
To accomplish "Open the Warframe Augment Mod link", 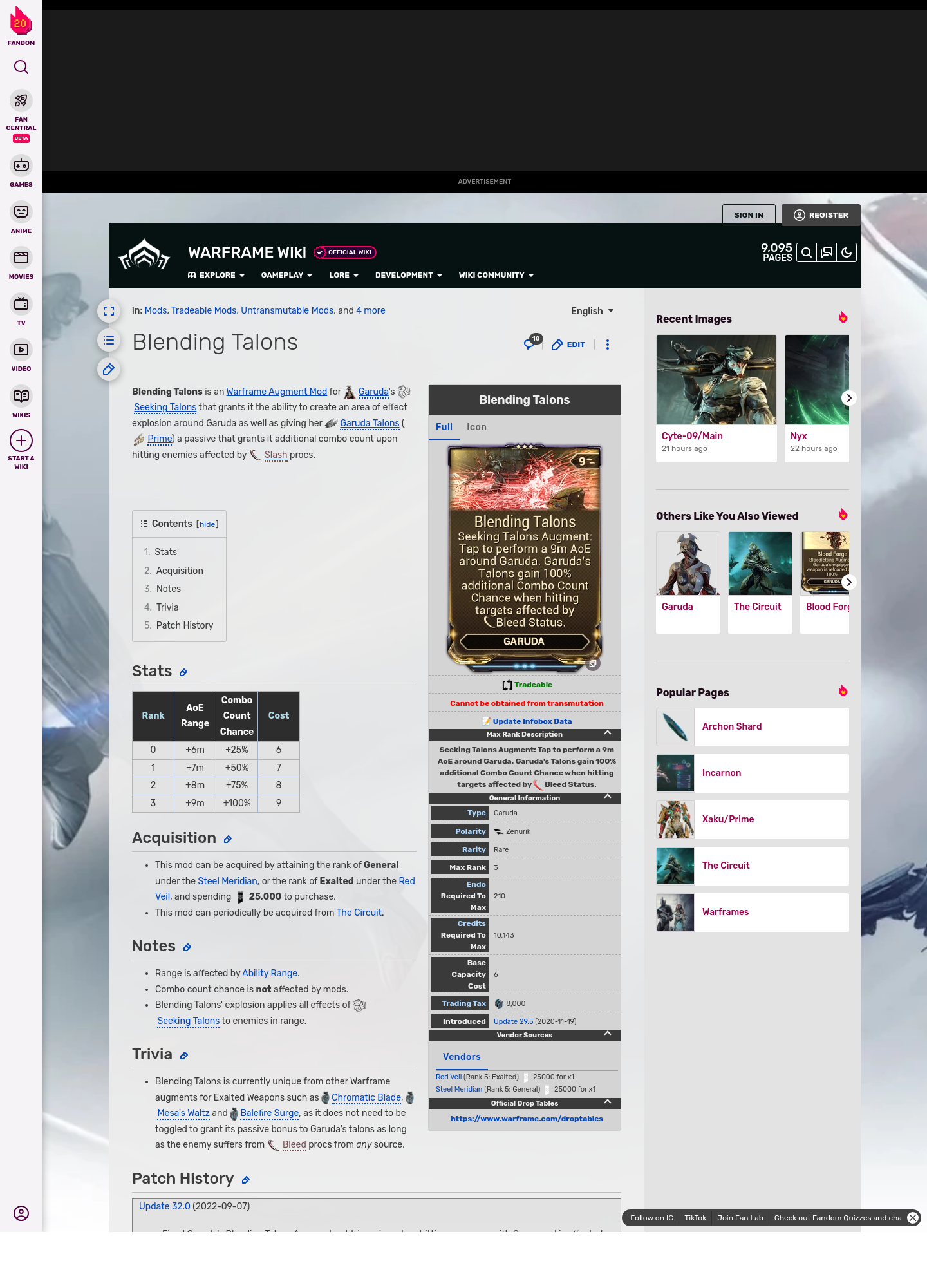I will pos(277,392).
